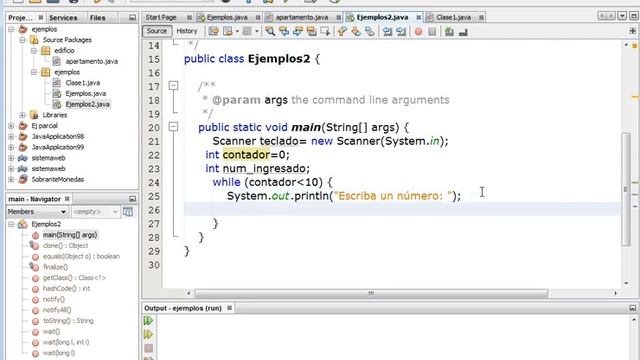
Task: Select apartamento.java in project tree
Action: pos(91,61)
